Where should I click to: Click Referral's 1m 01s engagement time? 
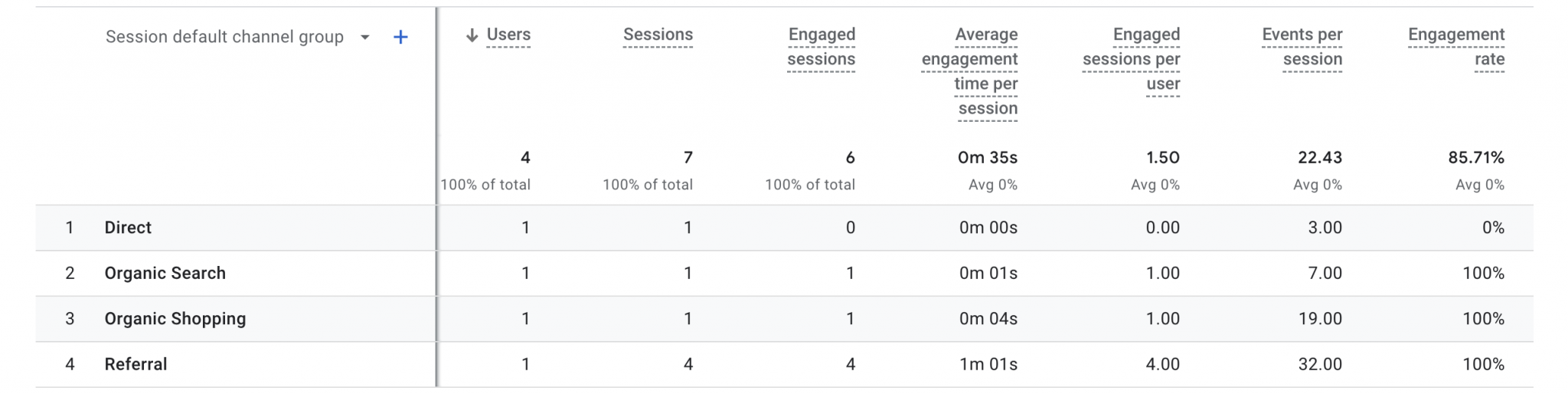tap(988, 364)
